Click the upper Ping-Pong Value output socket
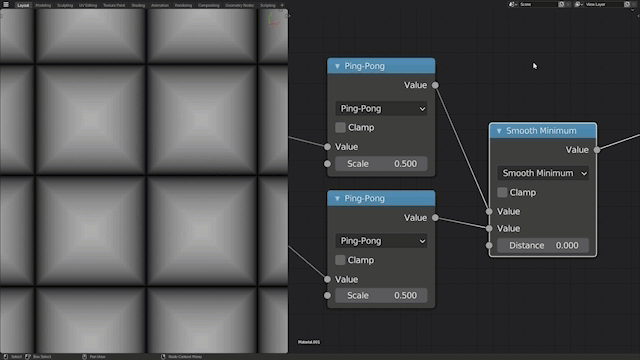The image size is (640, 360). pos(435,85)
